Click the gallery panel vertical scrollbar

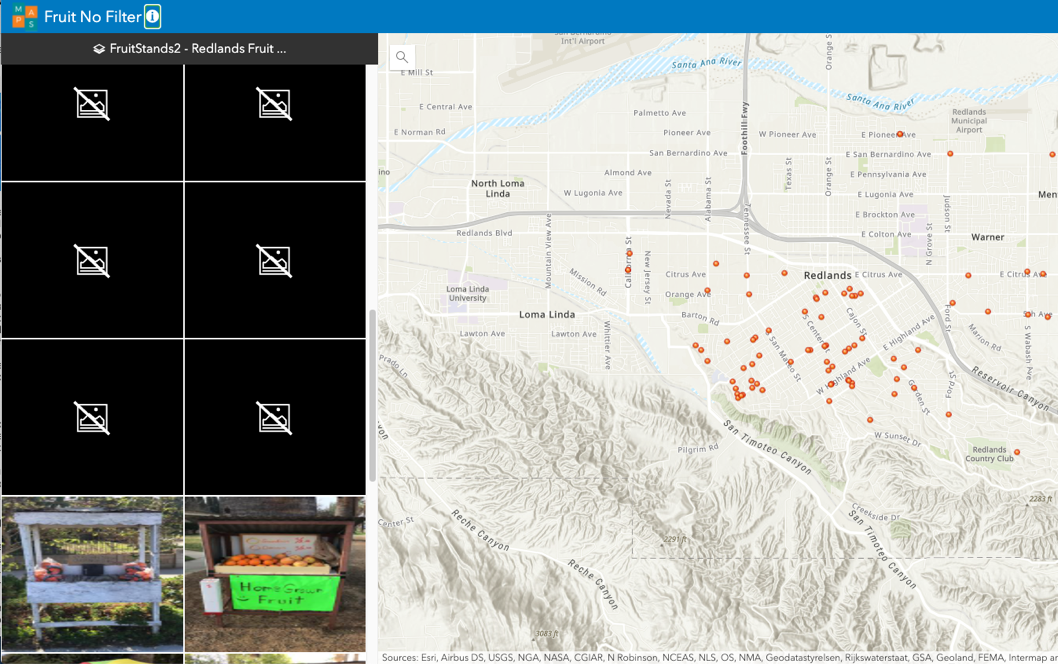pyautogui.click(x=372, y=395)
